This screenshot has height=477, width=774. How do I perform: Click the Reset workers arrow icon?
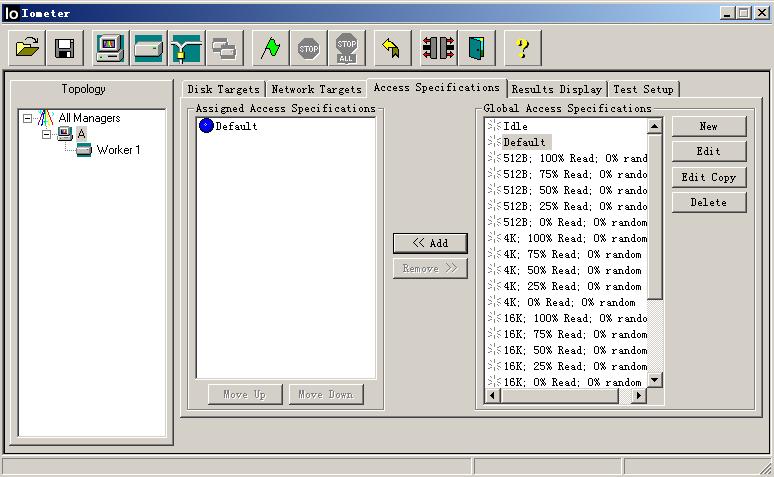(392, 47)
